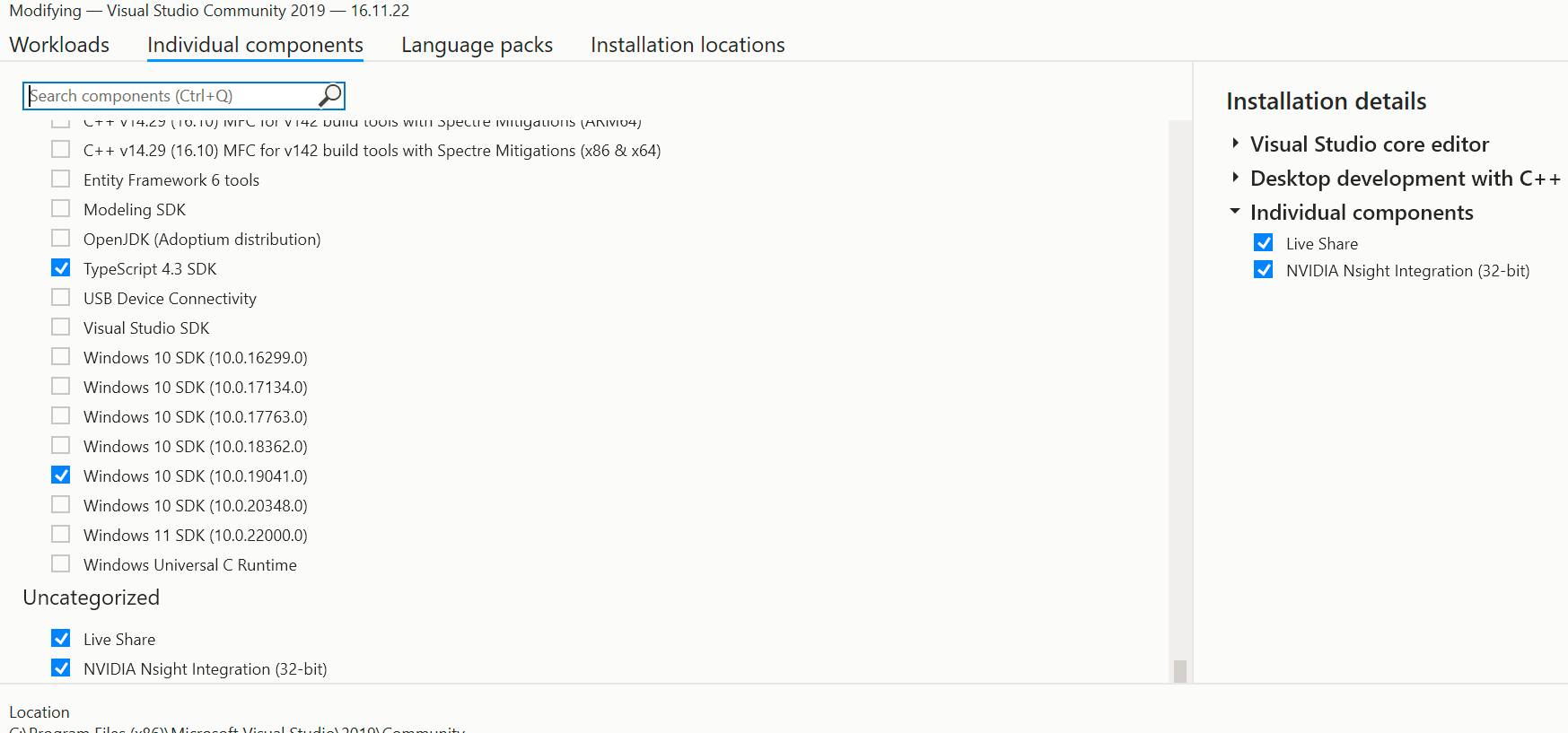This screenshot has height=733, width=1568.
Task: Click the Modeling SDK label text
Action: [135, 209]
